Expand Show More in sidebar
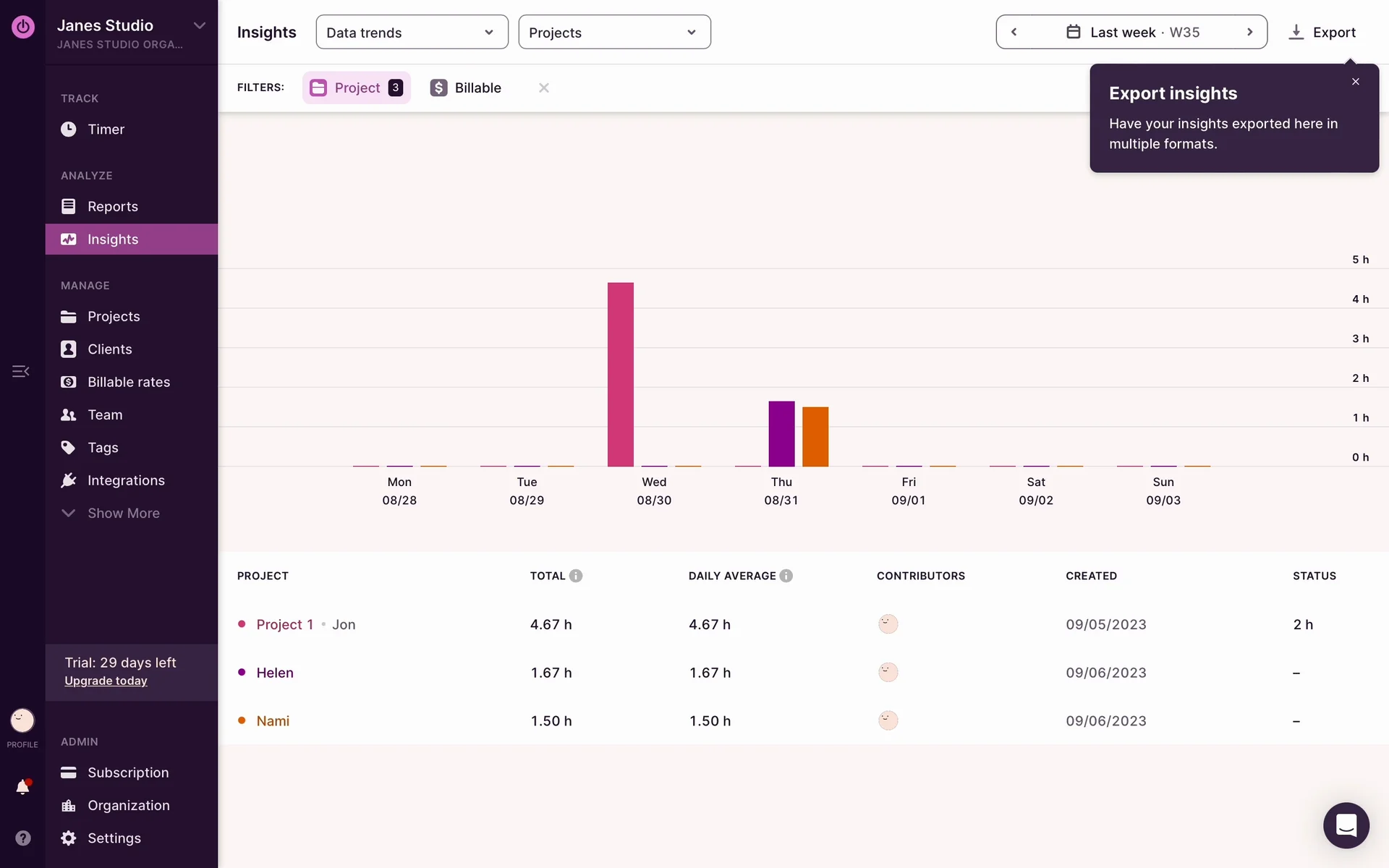 pos(123,513)
